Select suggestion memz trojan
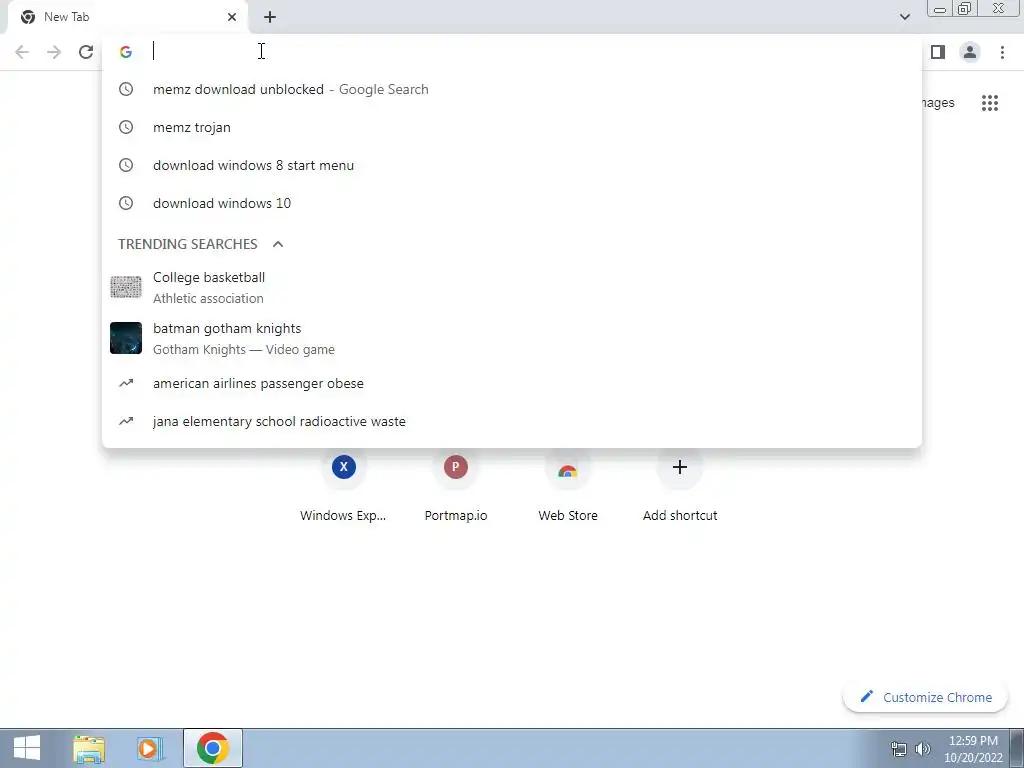 pyautogui.click(x=512, y=127)
